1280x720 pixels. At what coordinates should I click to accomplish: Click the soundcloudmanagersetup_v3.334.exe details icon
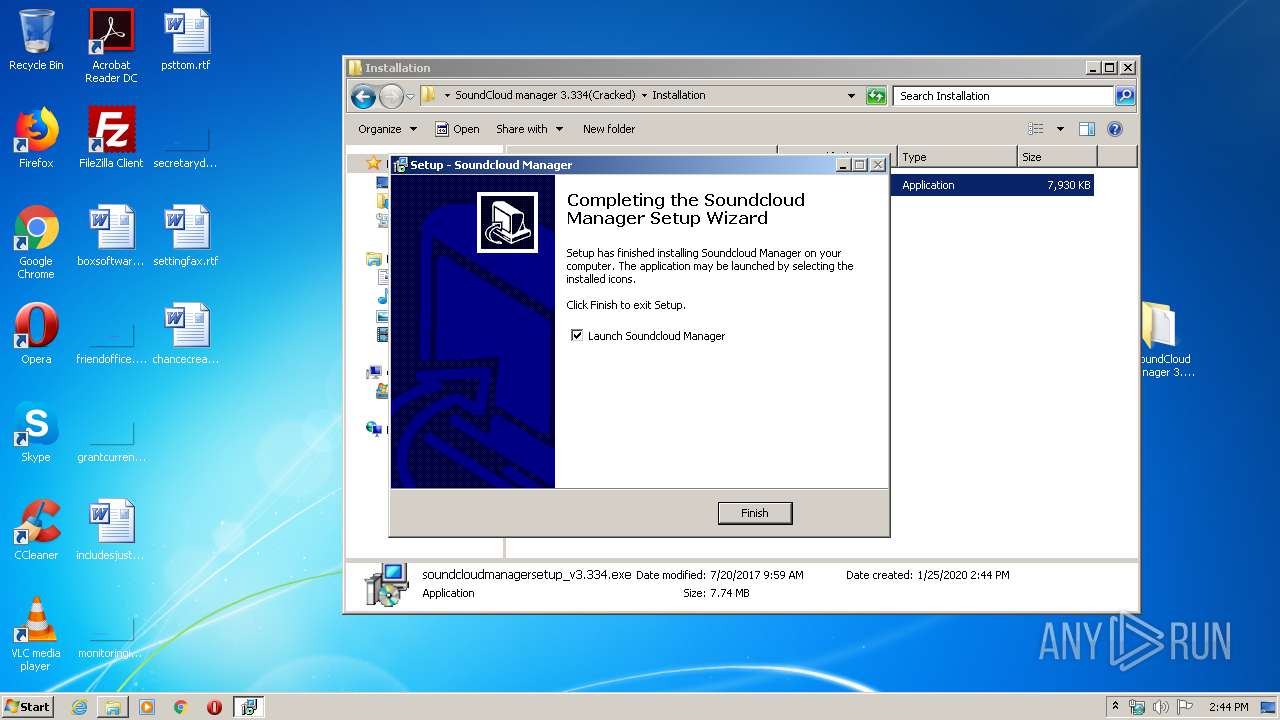click(x=385, y=585)
